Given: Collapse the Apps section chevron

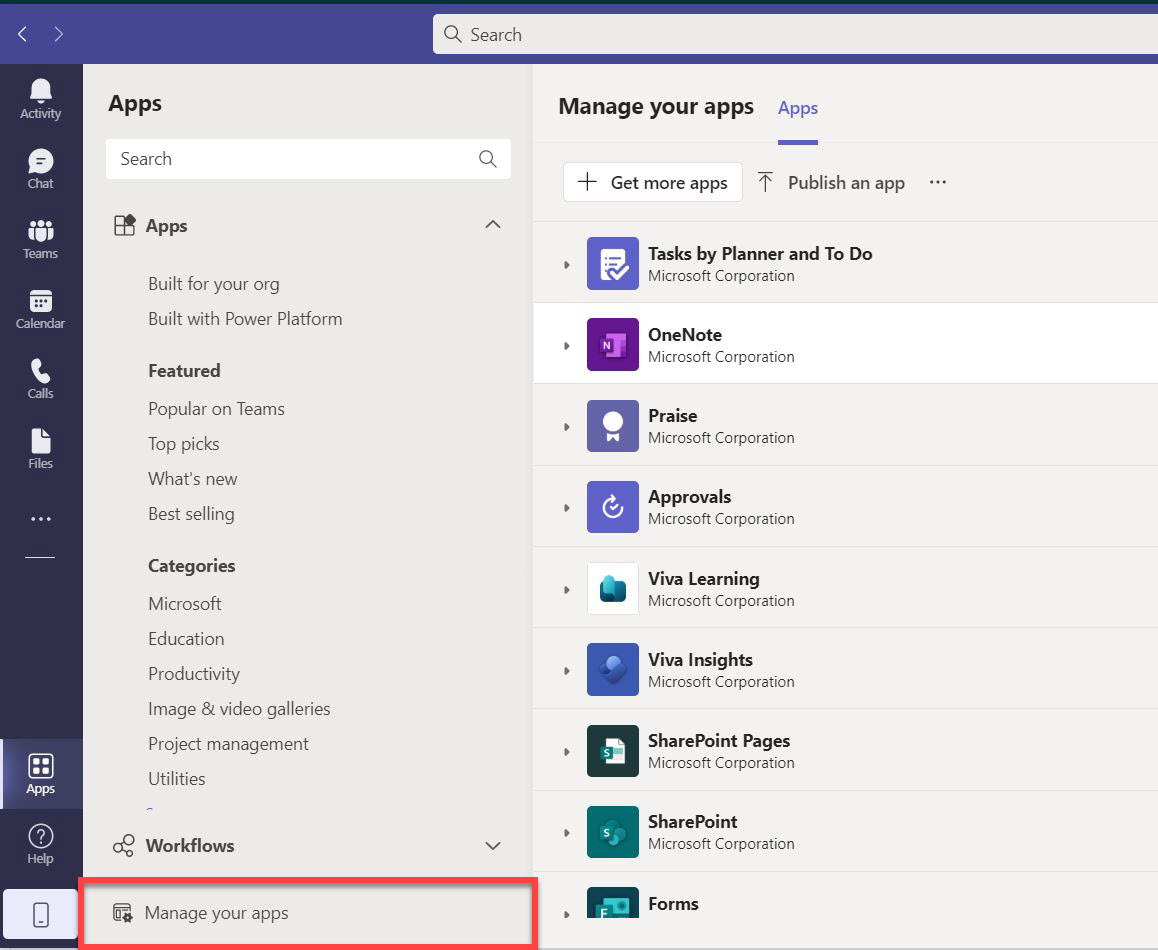Looking at the screenshot, I should (x=493, y=225).
